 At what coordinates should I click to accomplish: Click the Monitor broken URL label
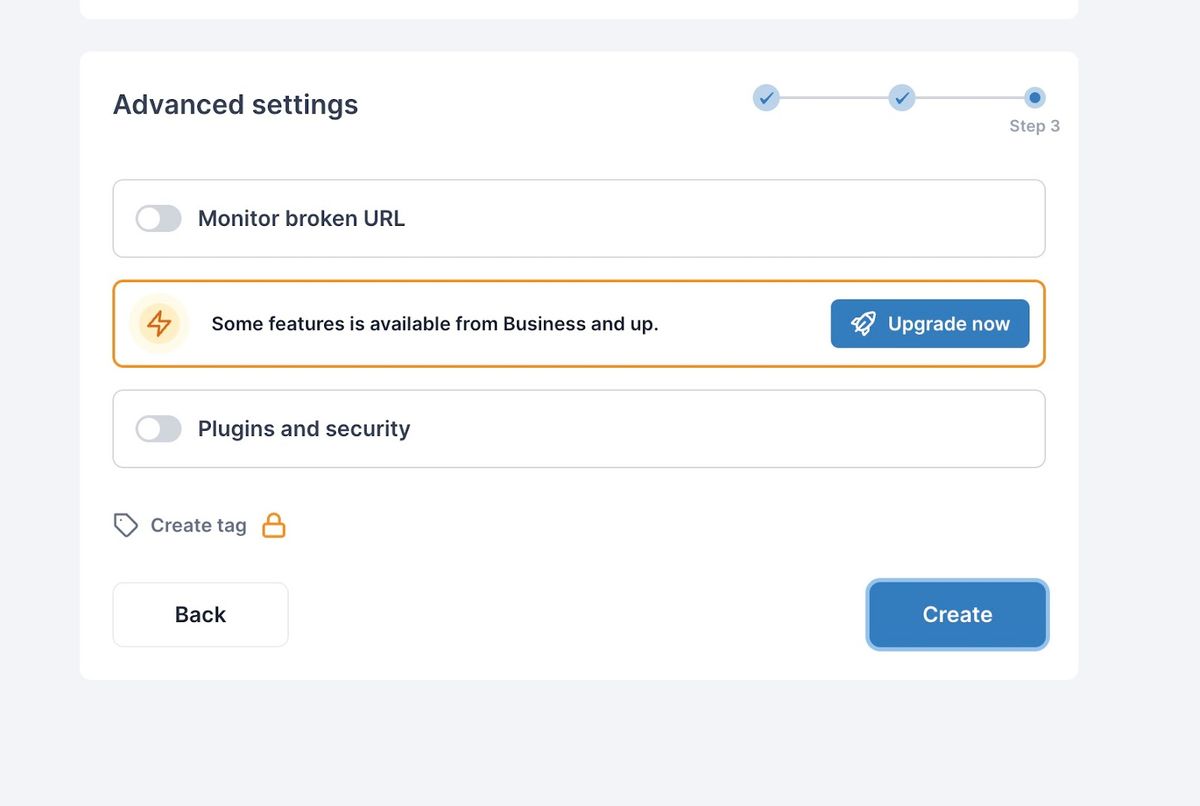301,219
